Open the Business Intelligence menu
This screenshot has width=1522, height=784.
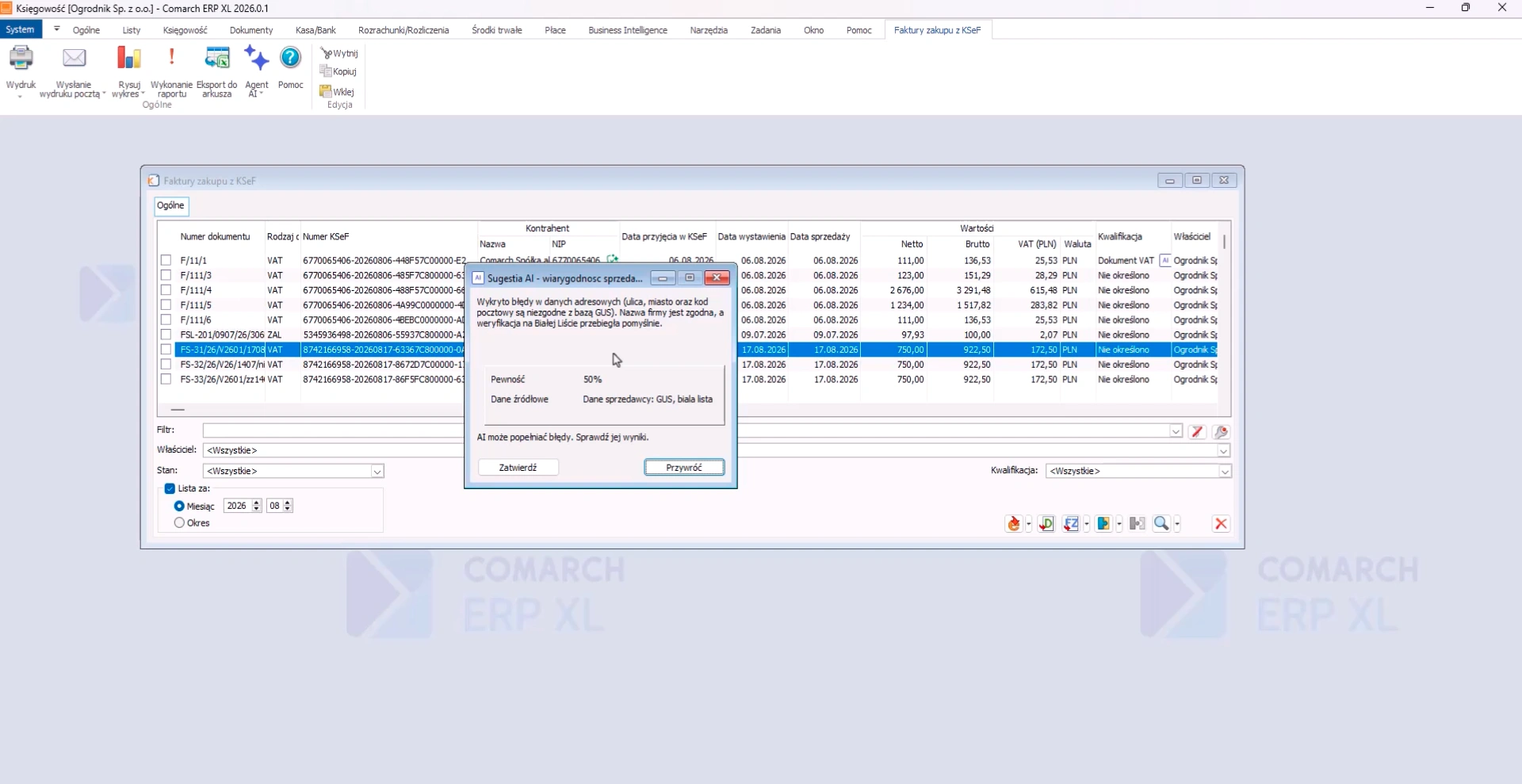[628, 30]
